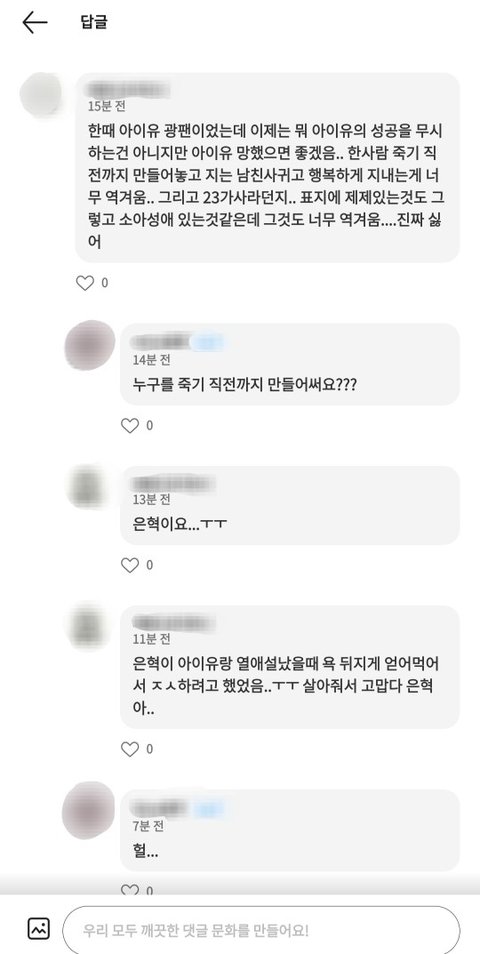Select the 답글 page title

[94, 23]
